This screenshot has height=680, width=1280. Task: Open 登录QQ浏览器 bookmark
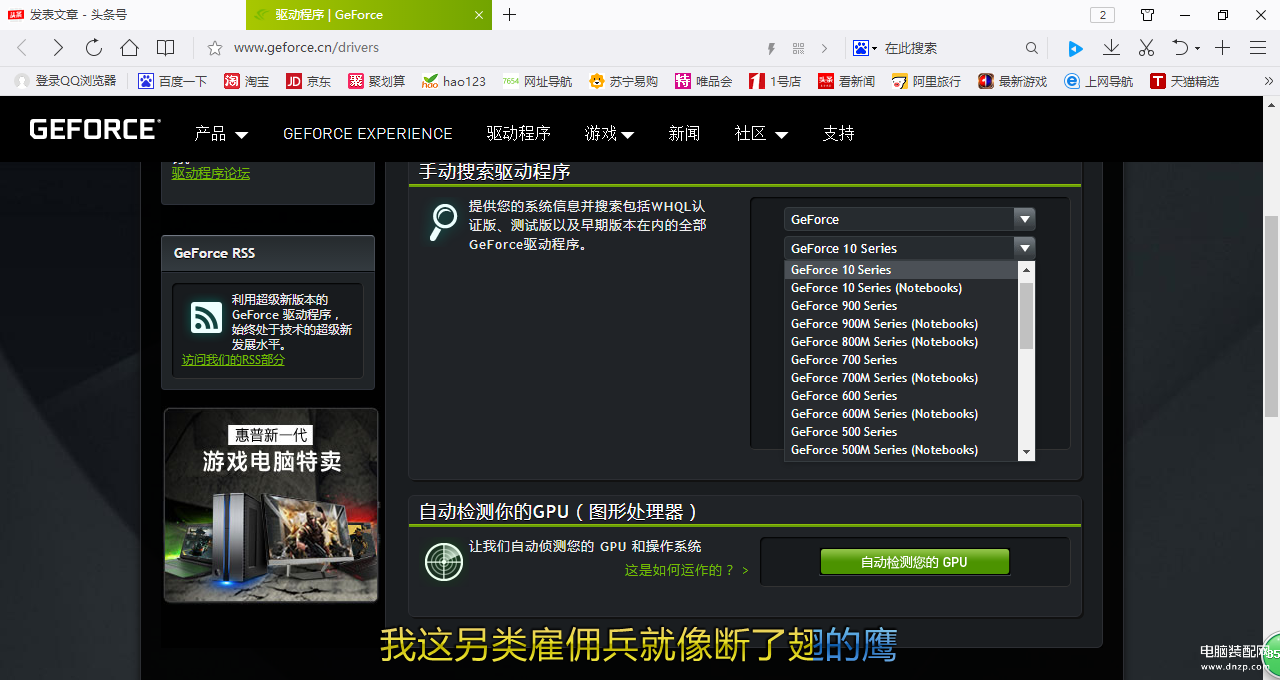click(66, 81)
